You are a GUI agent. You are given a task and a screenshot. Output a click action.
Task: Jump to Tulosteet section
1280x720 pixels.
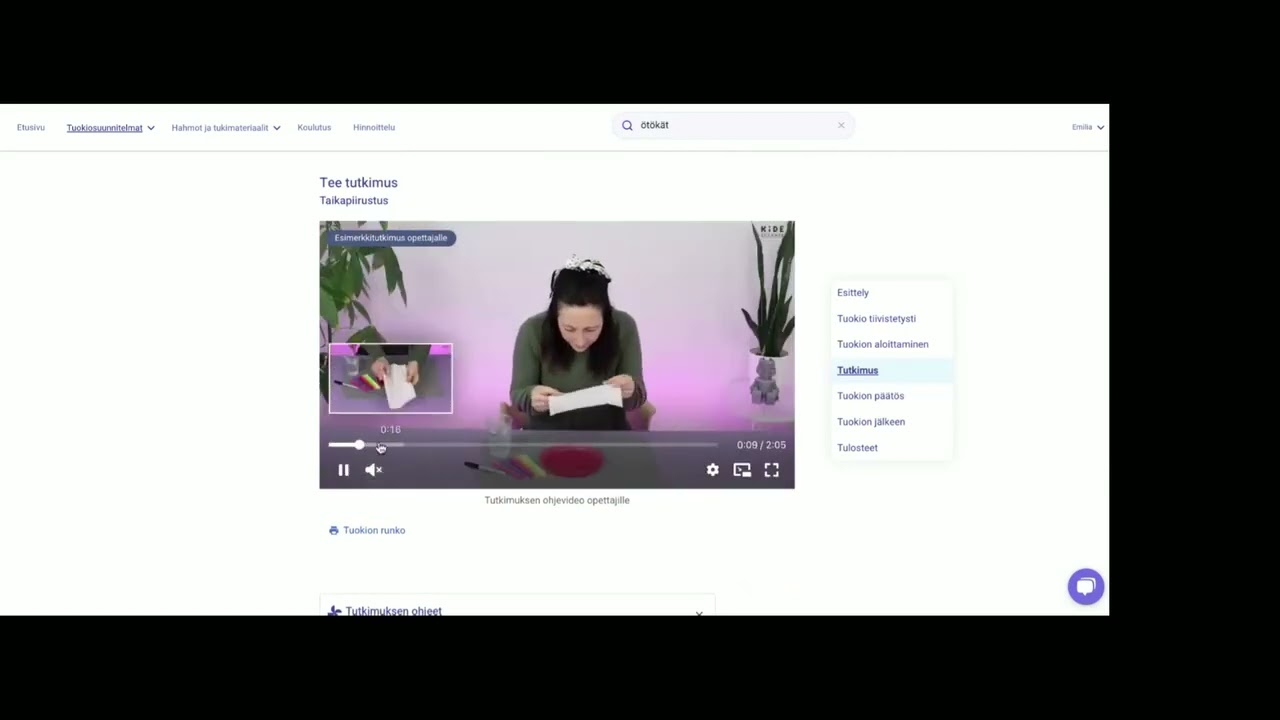[857, 448]
